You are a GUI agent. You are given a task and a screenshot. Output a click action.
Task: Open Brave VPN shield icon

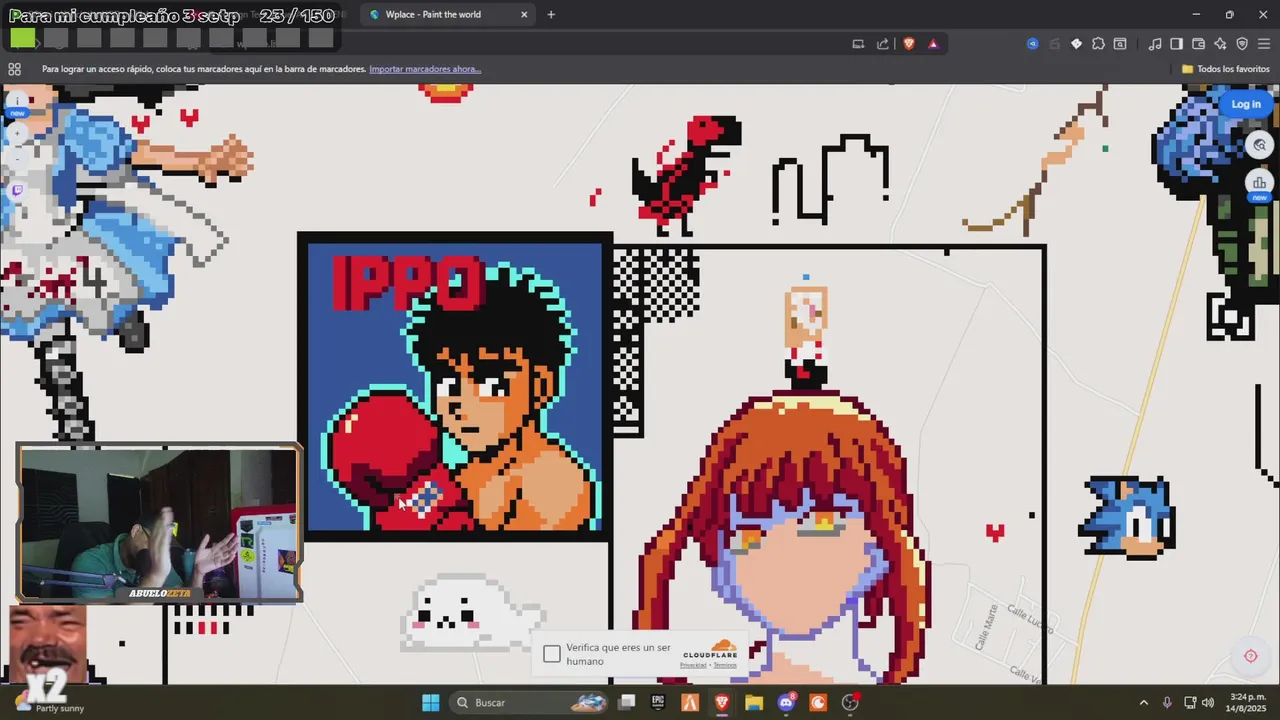tap(1242, 44)
